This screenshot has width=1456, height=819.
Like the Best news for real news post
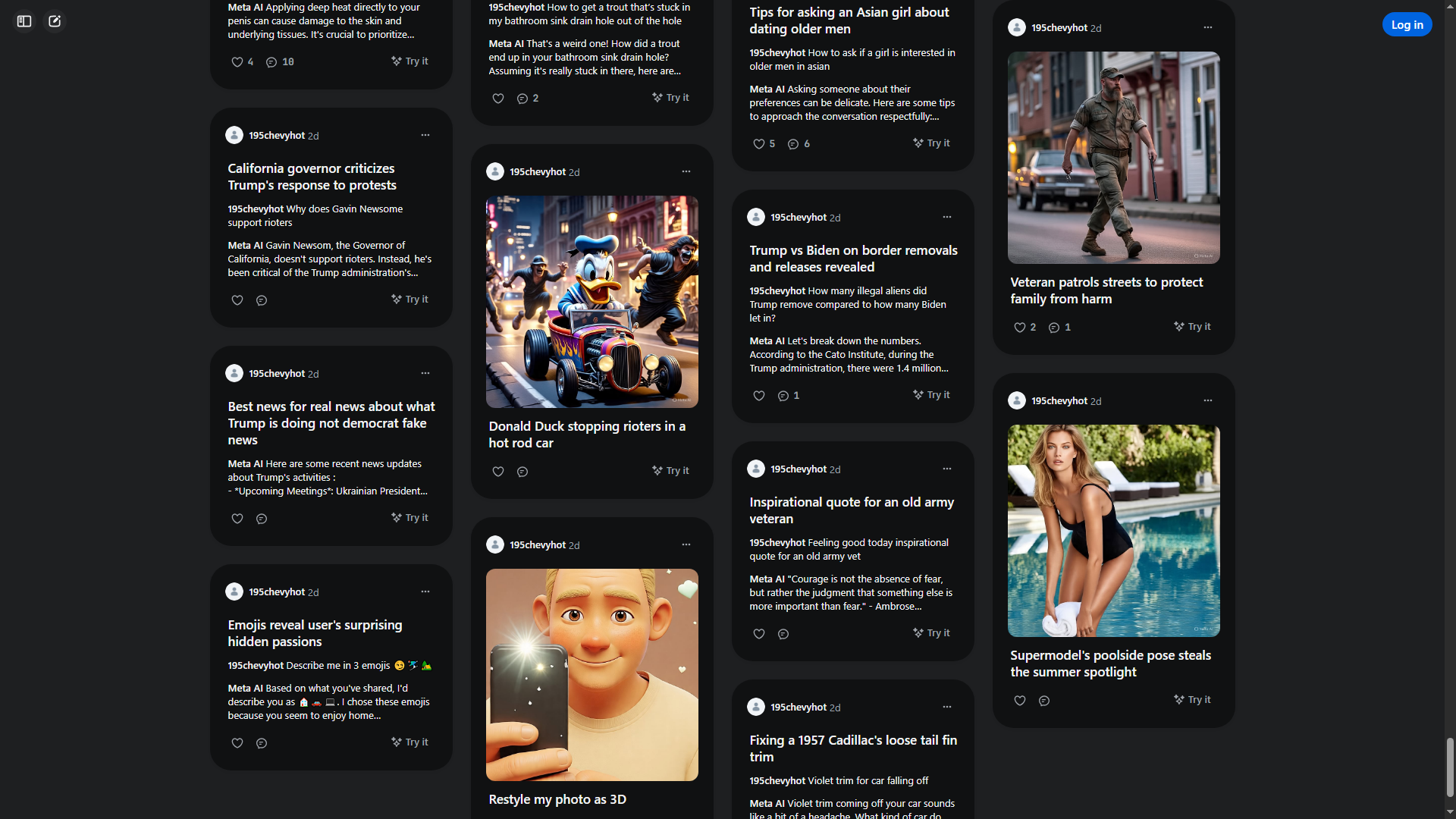[237, 519]
